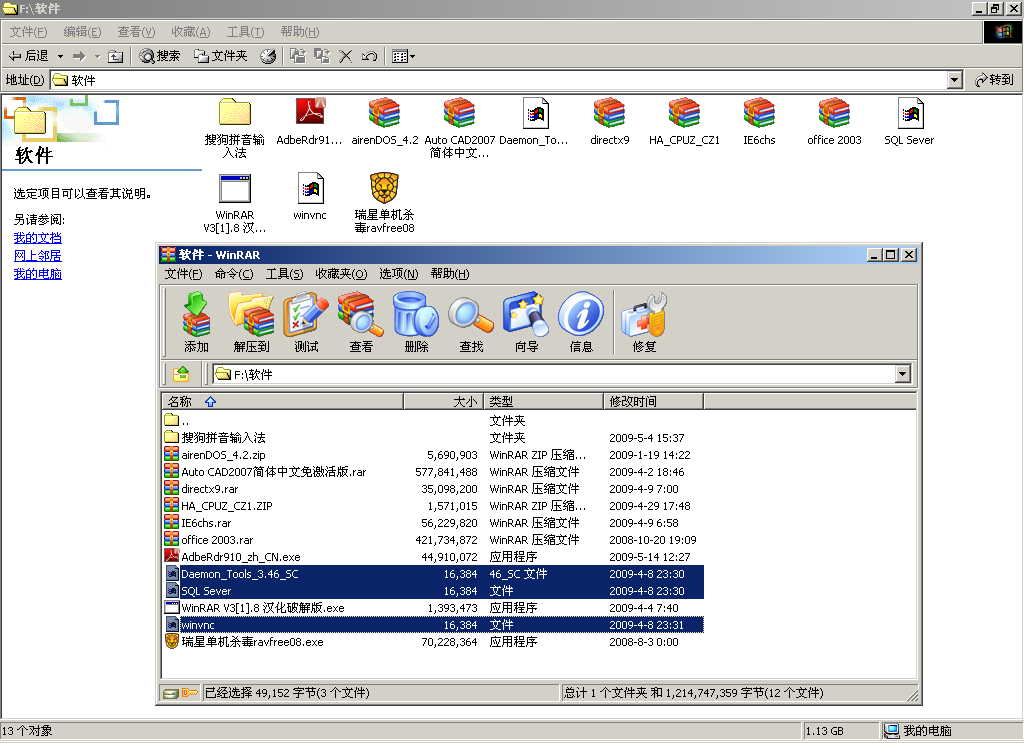
Task: Open the Forward button history dropdown arrow
Action: tap(97, 56)
